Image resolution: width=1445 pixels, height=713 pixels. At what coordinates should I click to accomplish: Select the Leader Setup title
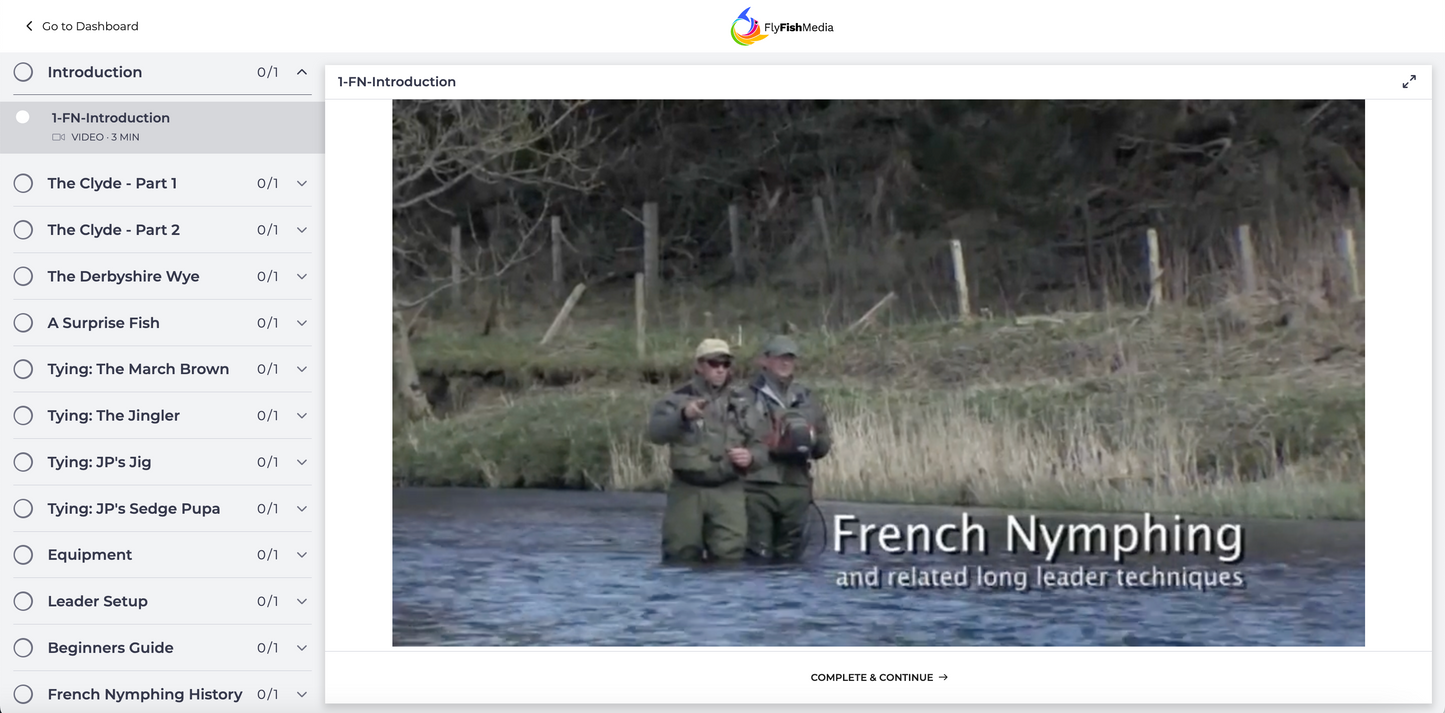pos(98,601)
